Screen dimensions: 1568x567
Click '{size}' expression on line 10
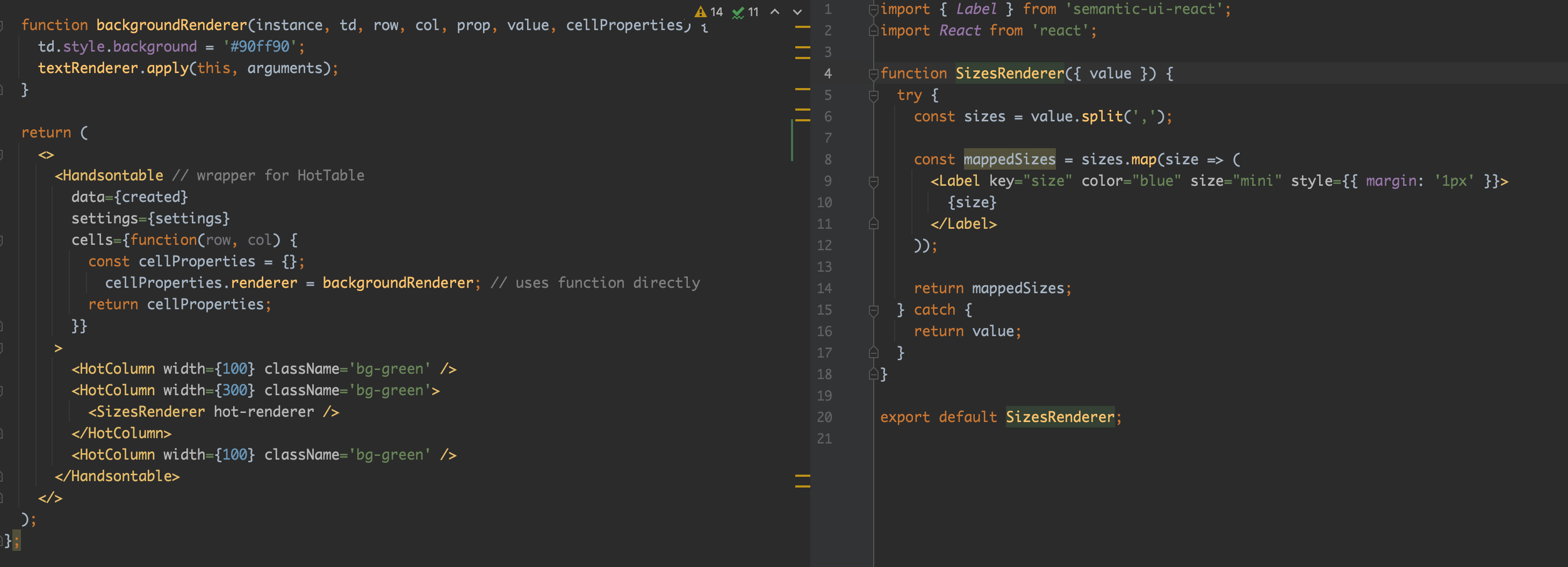point(972,202)
